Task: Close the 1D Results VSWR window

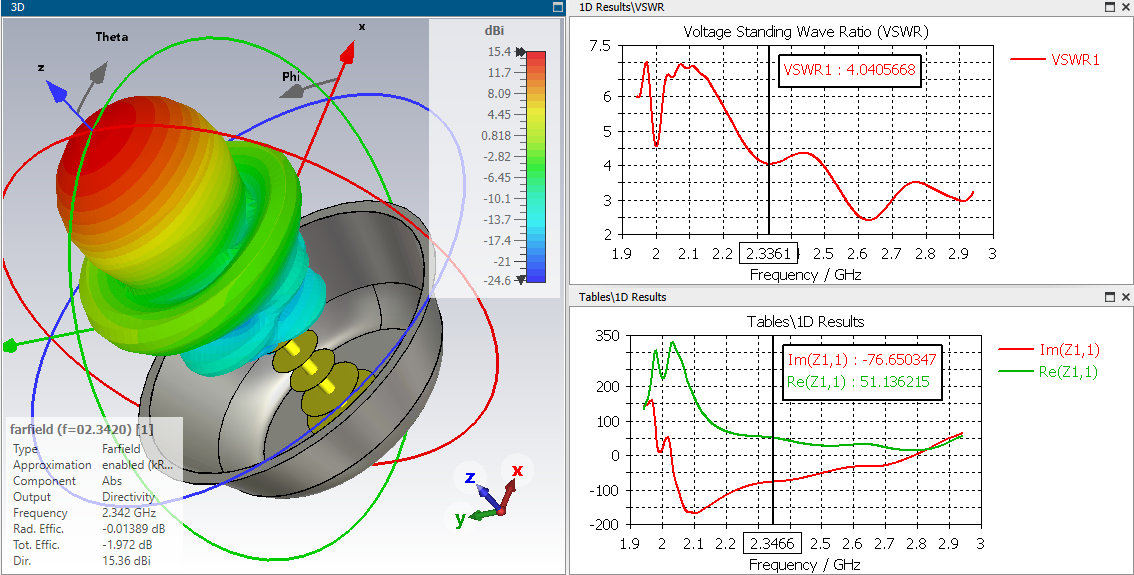Action: [x=1125, y=7]
